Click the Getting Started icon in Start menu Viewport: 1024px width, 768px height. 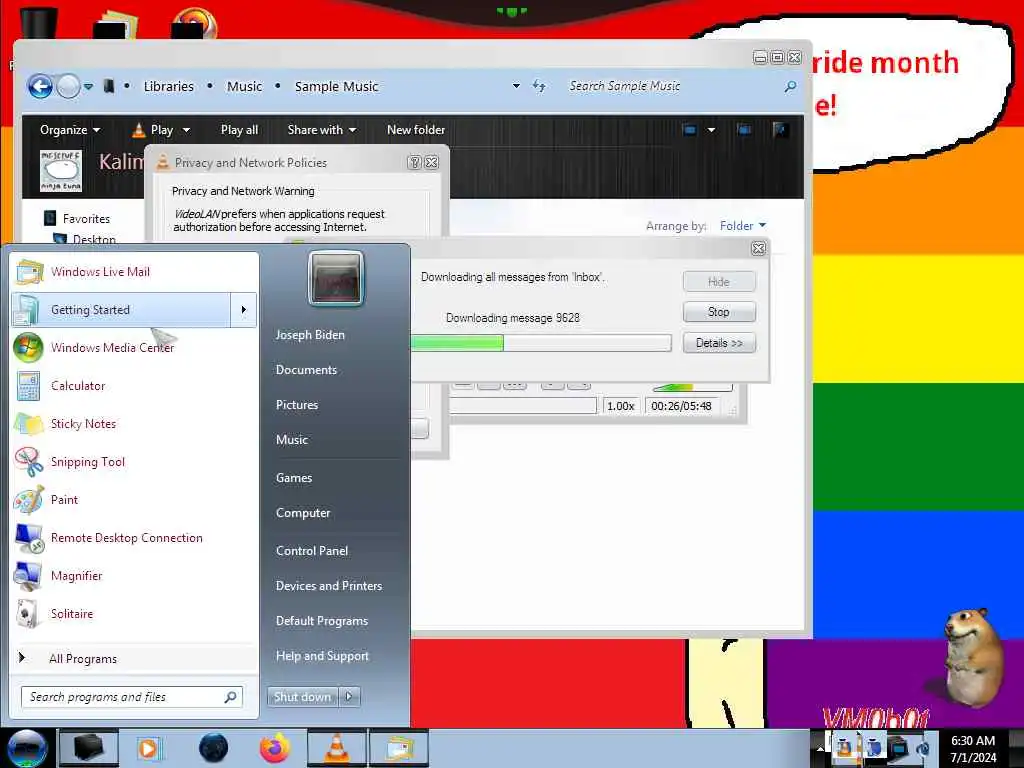(x=27, y=310)
